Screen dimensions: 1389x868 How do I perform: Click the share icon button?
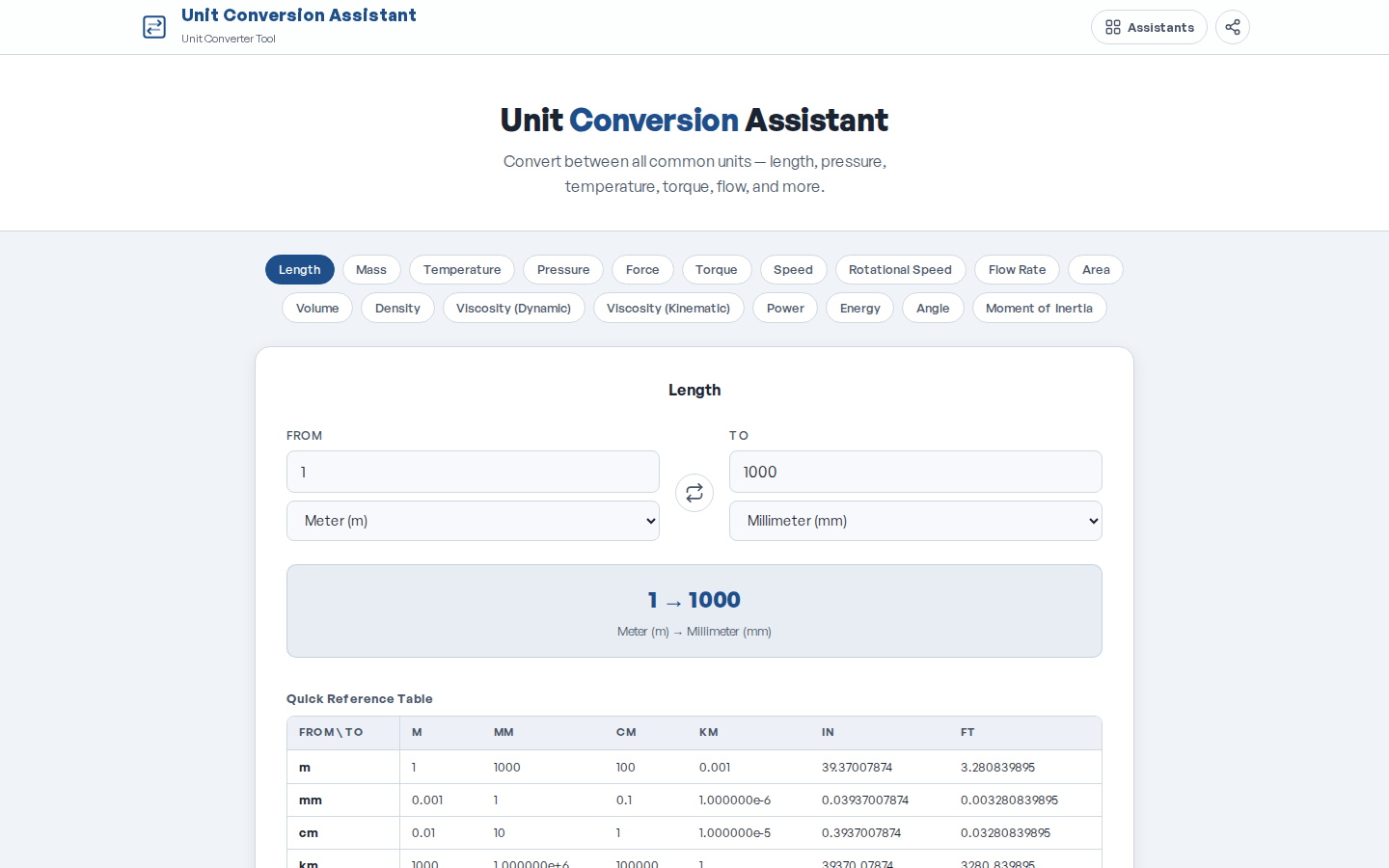pos(1233,27)
